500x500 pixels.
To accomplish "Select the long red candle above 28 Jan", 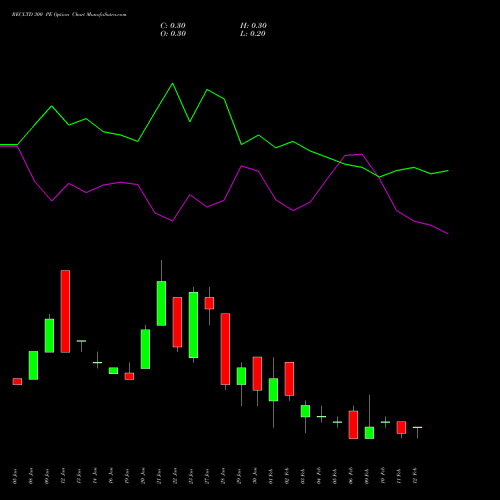I will (225, 349).
